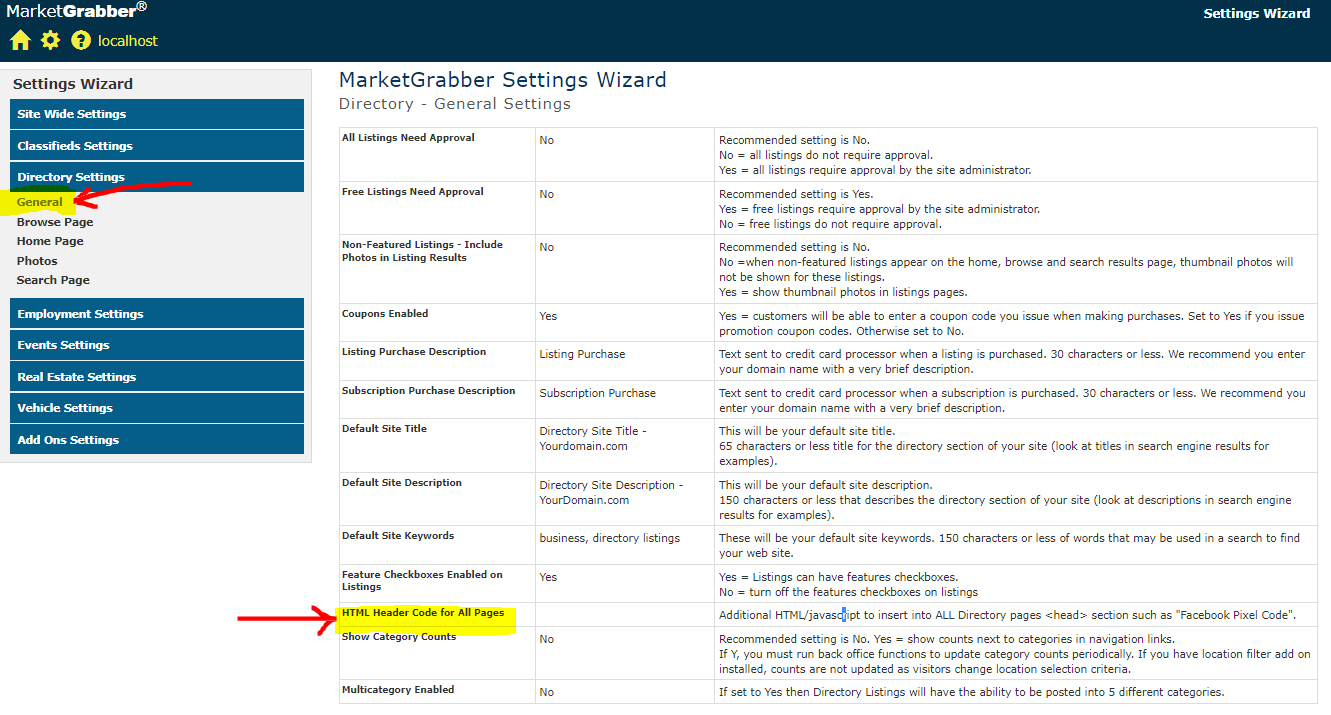Image resolution: width=1331 pixels, height=715 pixels.
Task: Open the settings gear icon
Action: tap(50, 40)
